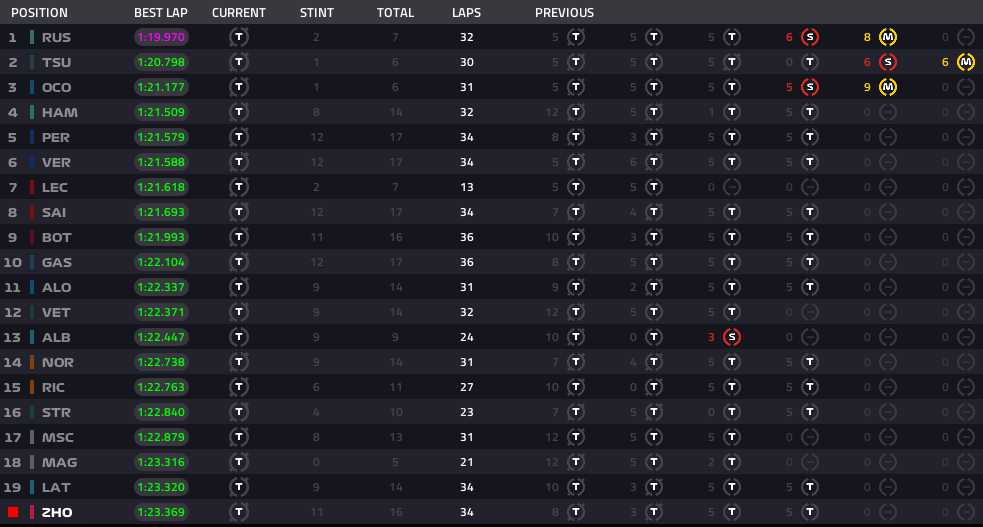The width and height of the screenshot is (983, 527).
Task: Click driver name HAM
Action: pyautogui.click(x=60, y=112)
